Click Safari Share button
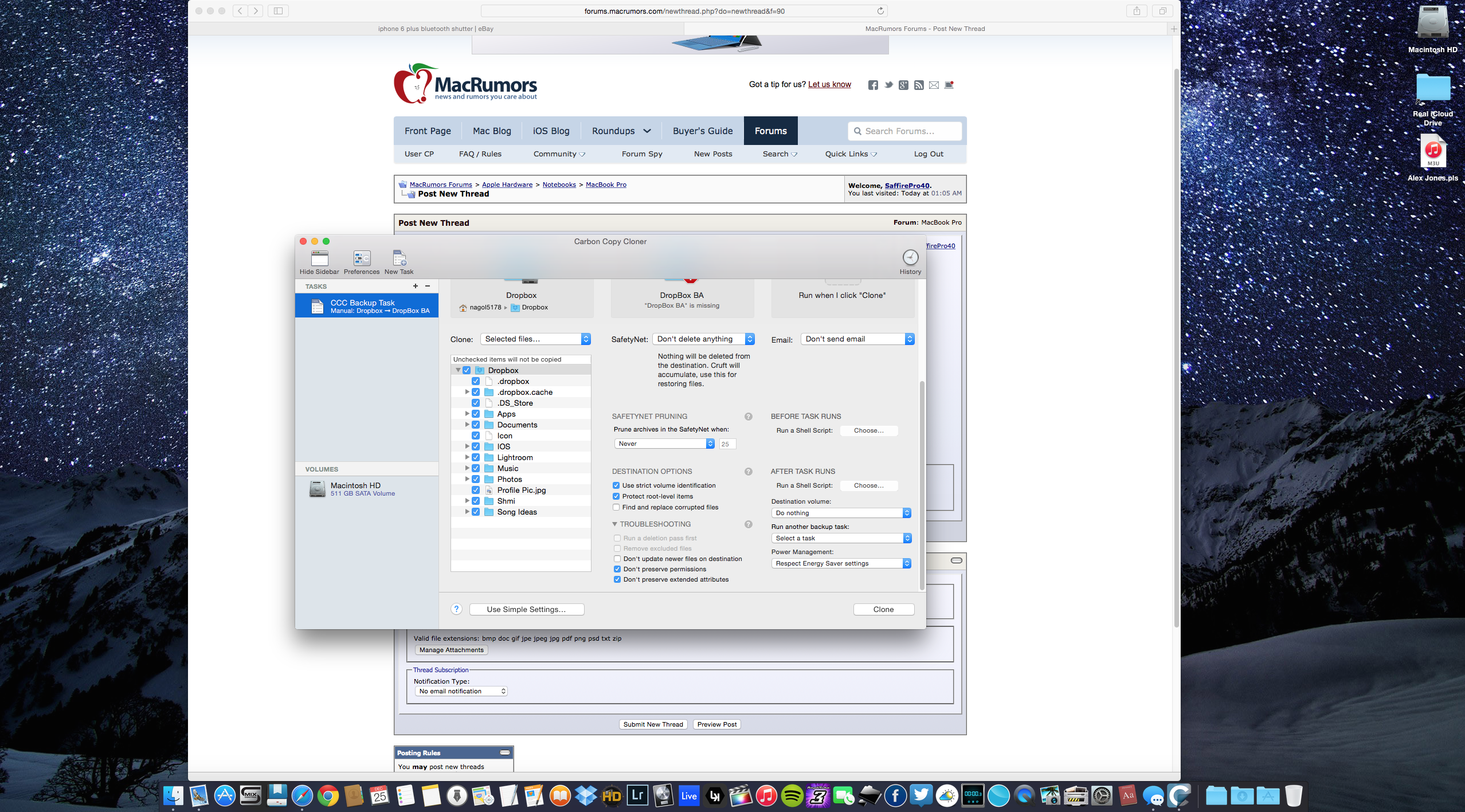 tap(1137, 11)
